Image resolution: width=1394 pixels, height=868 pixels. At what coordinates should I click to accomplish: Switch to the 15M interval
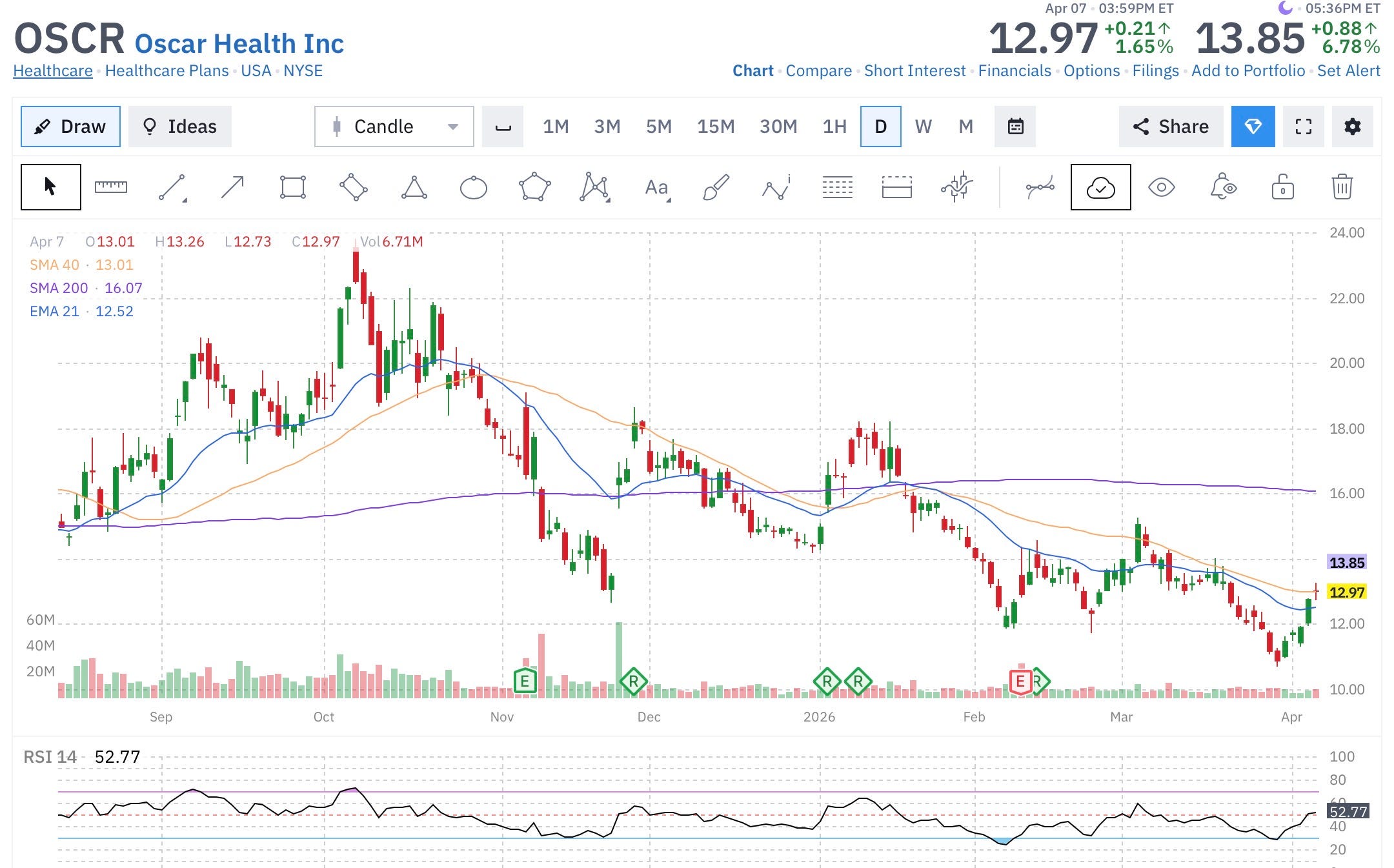(716, 126)
